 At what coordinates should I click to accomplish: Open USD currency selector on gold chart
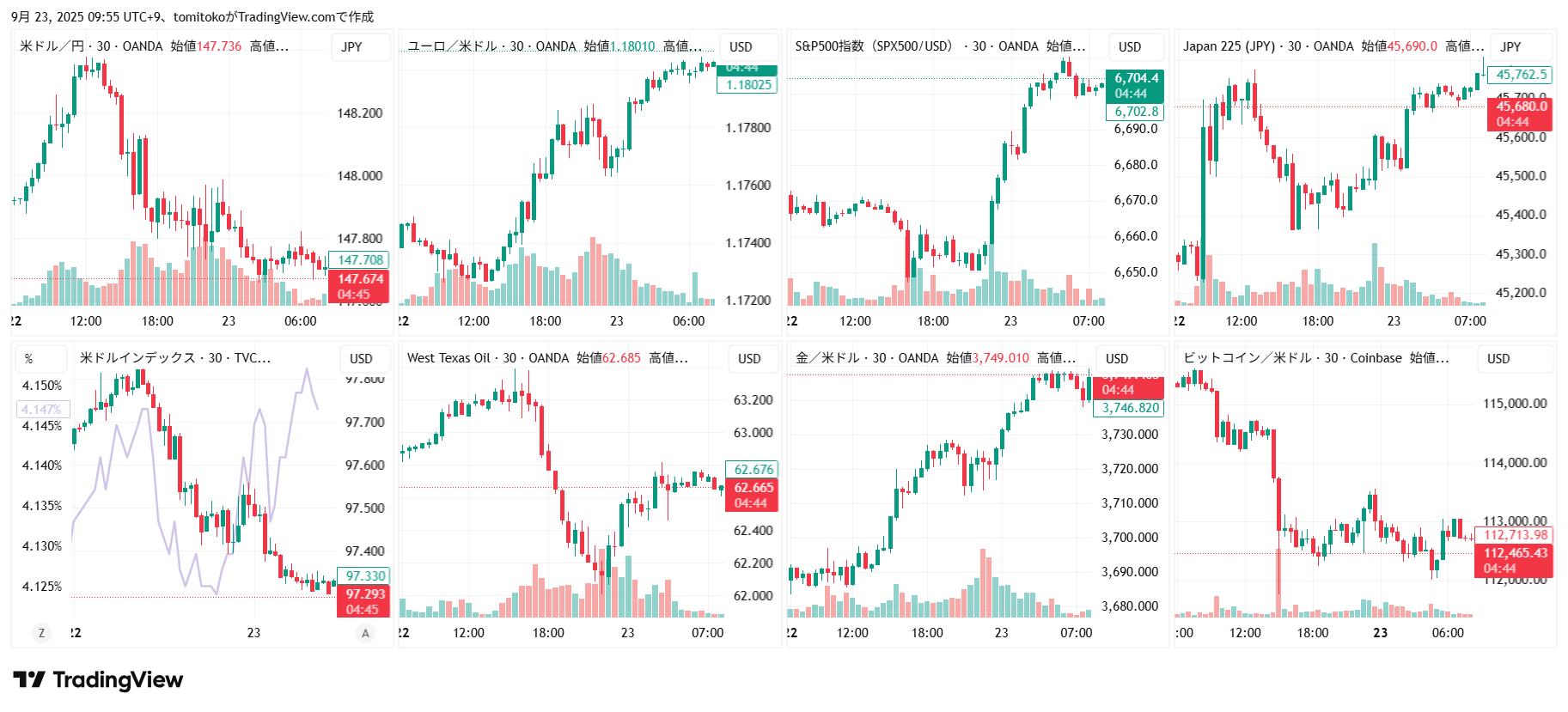point(1117,359)
